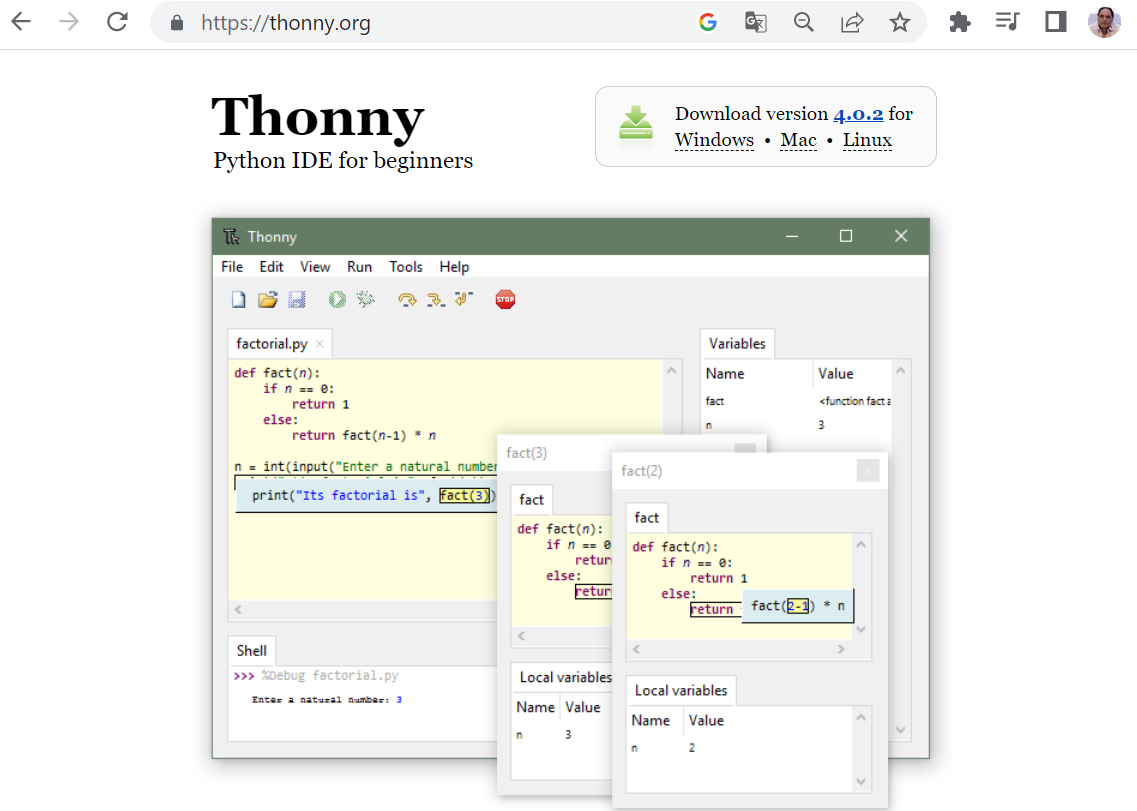Viewport: 1137px width, 811px height.
Task: Click scroll up arrow in Variables panel
Action: 901,371
